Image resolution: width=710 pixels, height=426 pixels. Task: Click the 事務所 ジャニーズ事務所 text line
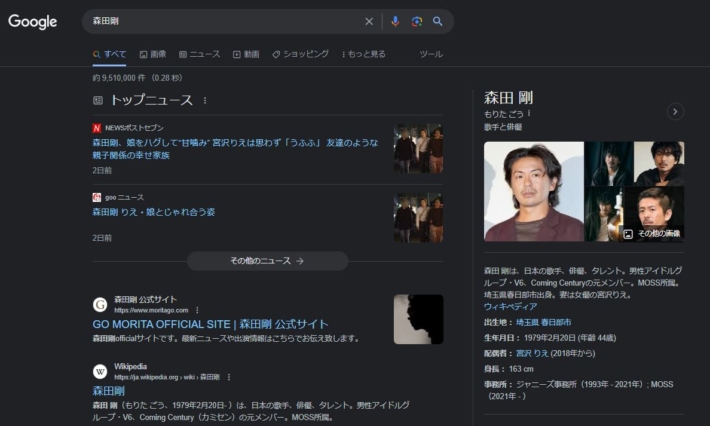point(578,390)
